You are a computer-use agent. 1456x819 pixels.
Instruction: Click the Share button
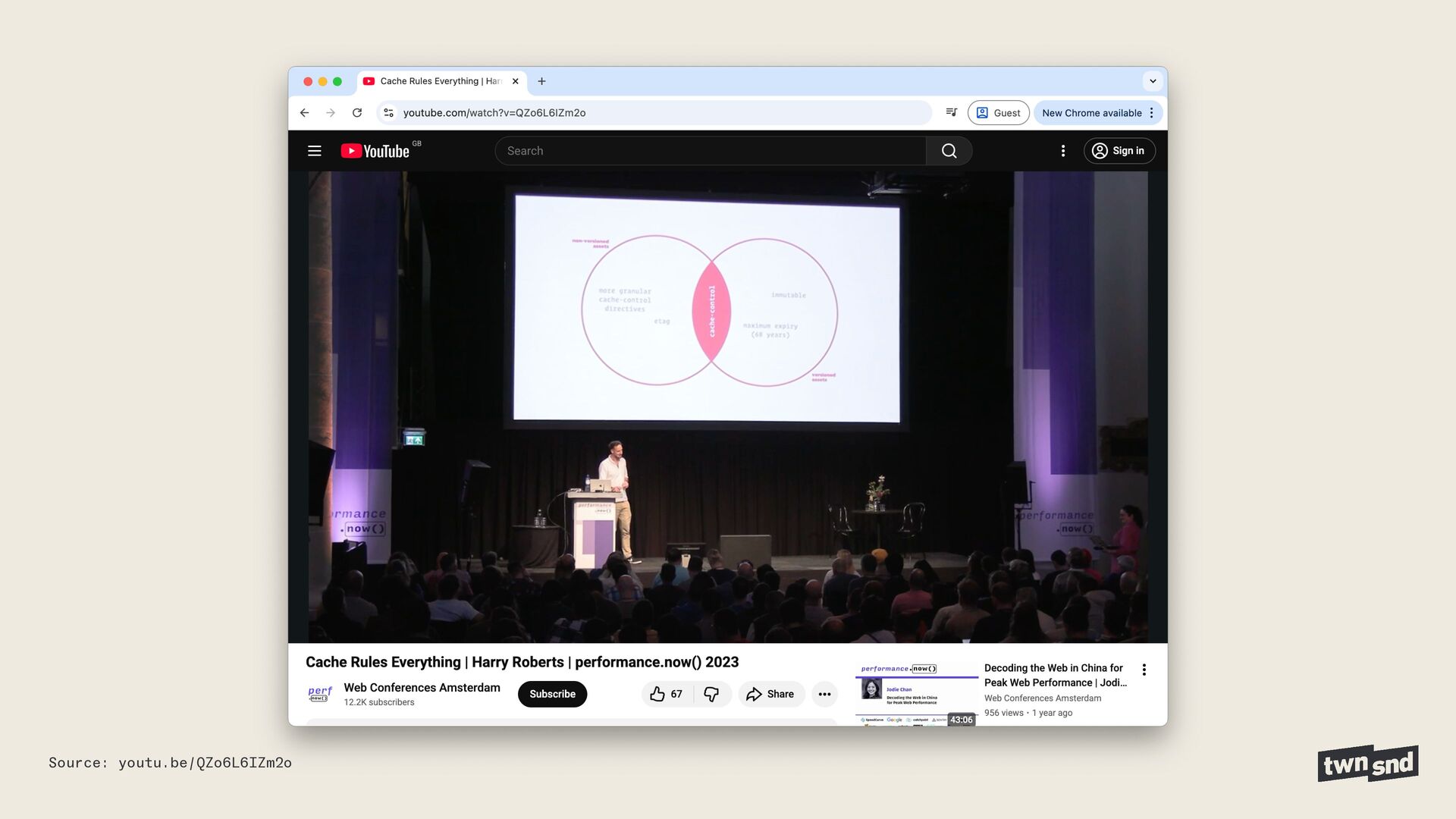tap(770, 694)
